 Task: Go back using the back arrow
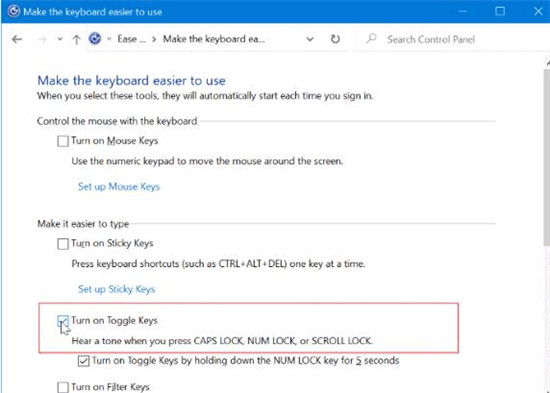17,39
